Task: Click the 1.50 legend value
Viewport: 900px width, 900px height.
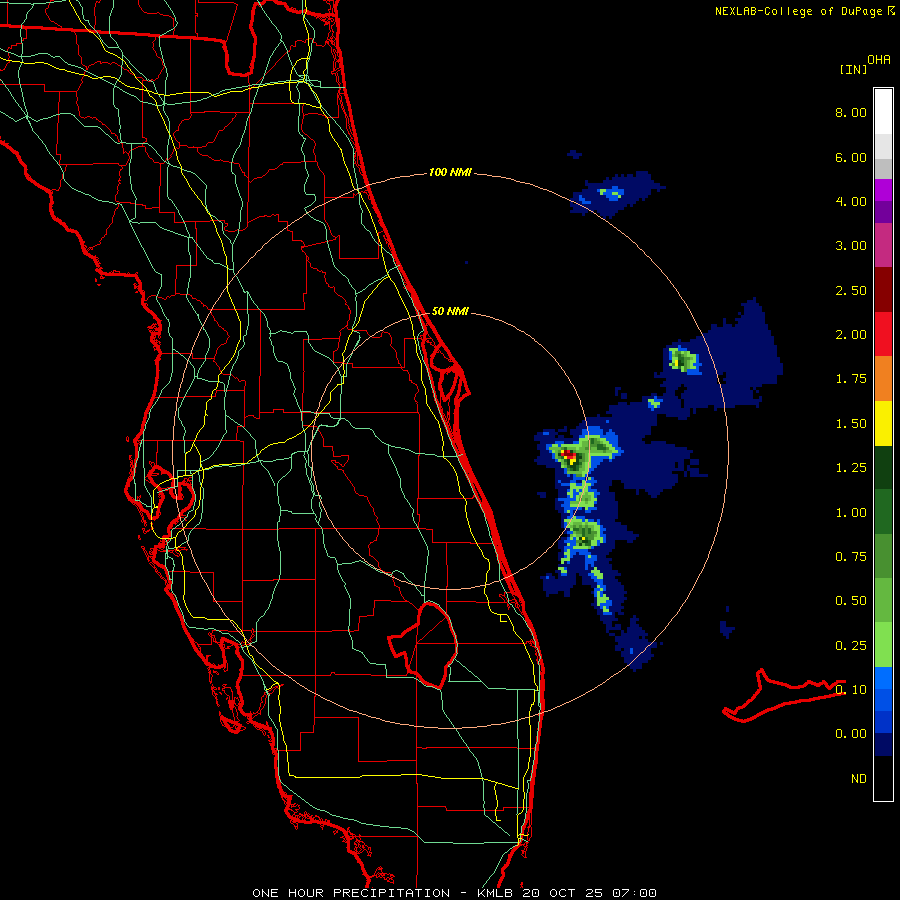Action: (x=851, y=424)
